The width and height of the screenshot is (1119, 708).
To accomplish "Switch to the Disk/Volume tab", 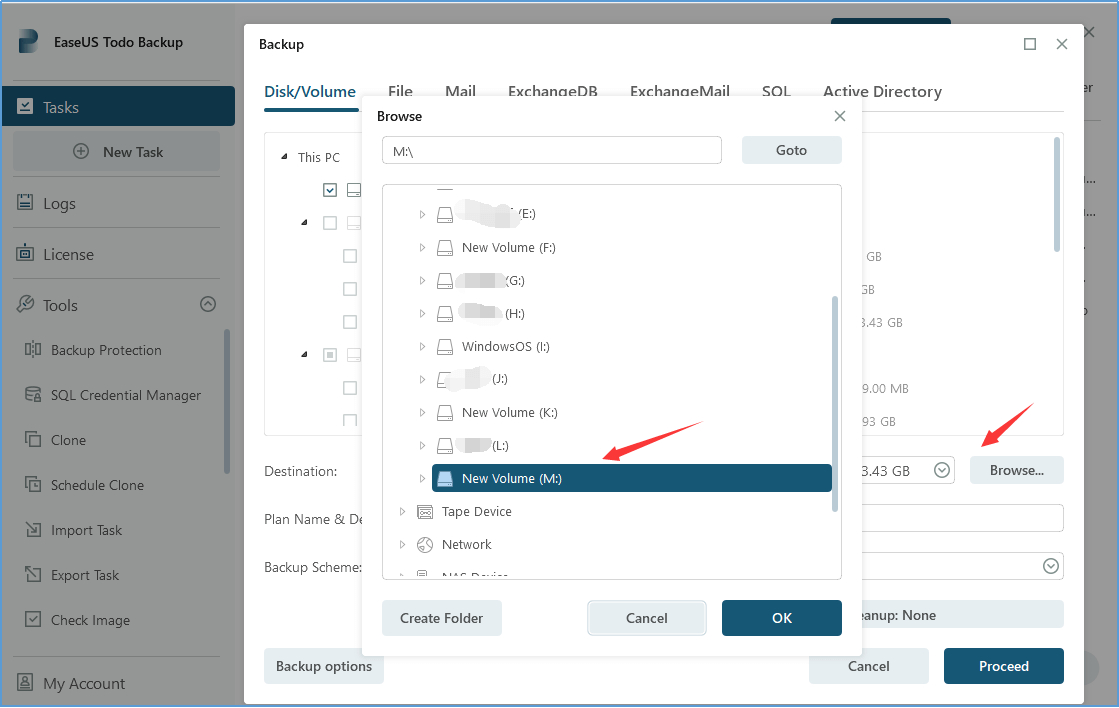I will pos(310,91).
